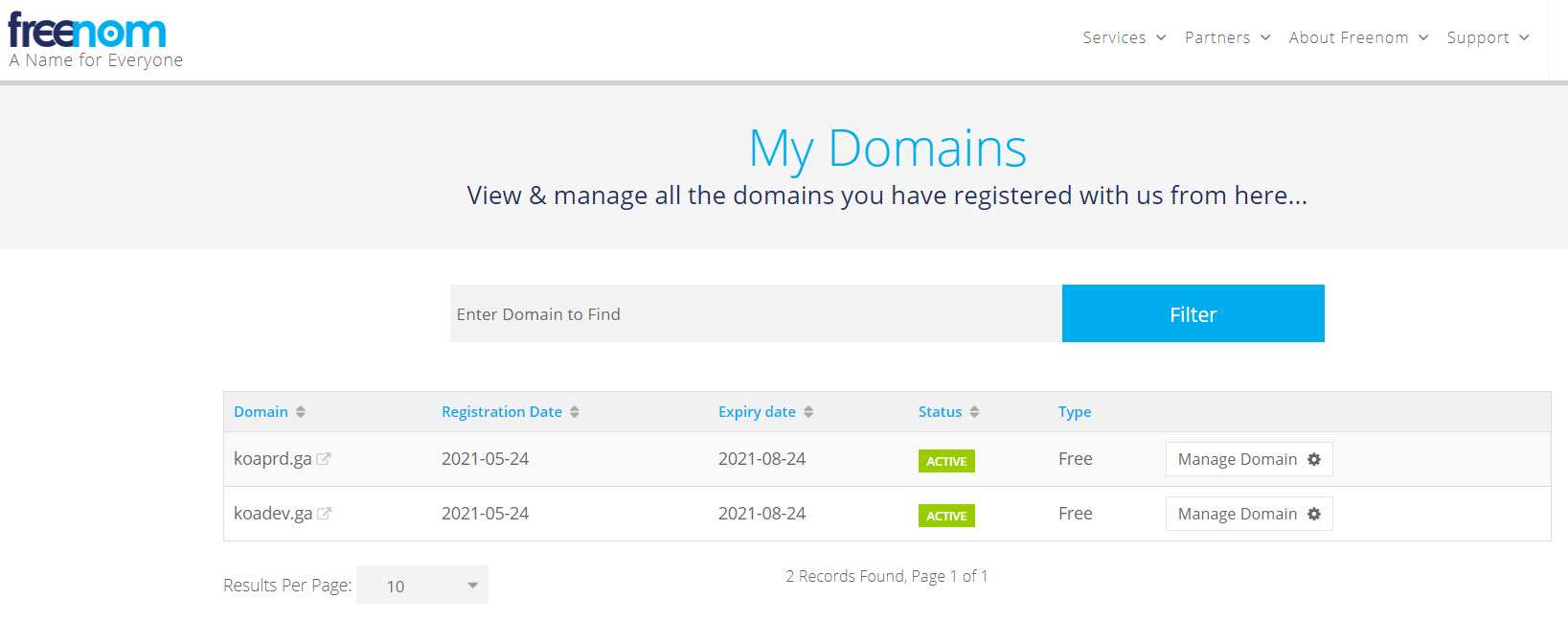Click Manage Domain for koaprd.ga
Image resolution: width=1568 pixels, height=622 pixels.
click(1249, 459)
